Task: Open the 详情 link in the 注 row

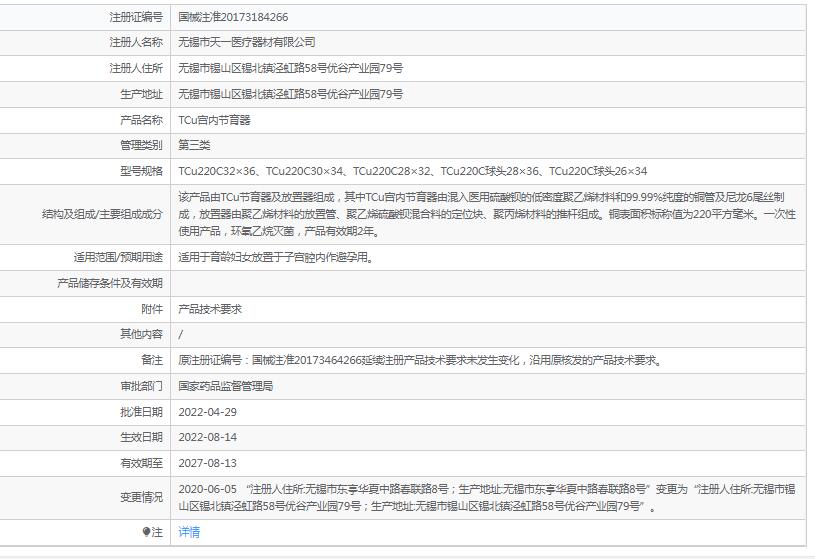Action: coord(189,532)
